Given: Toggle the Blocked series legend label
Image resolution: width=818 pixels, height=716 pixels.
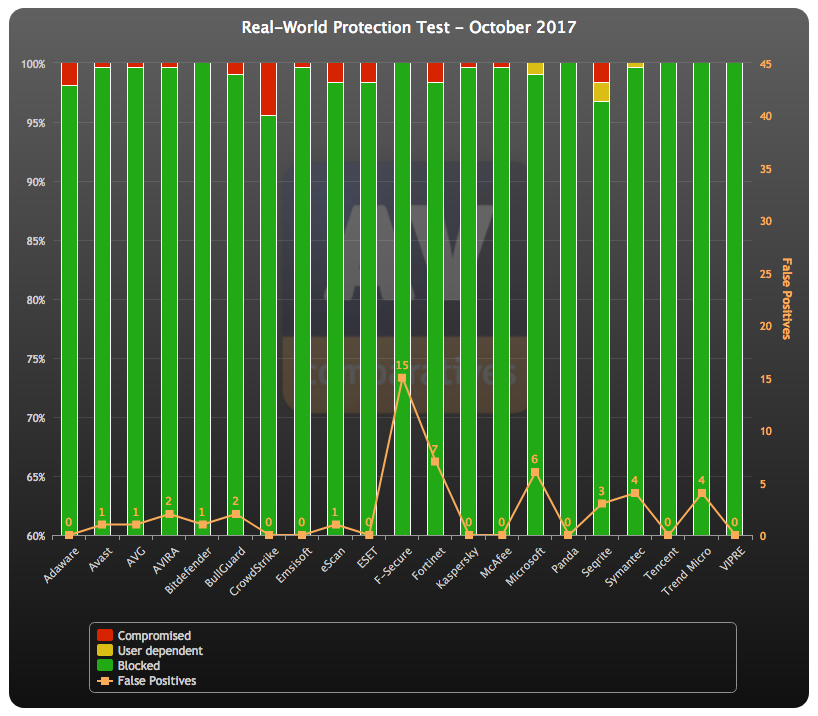Looking at the screenshot, I should coord(138,665).
